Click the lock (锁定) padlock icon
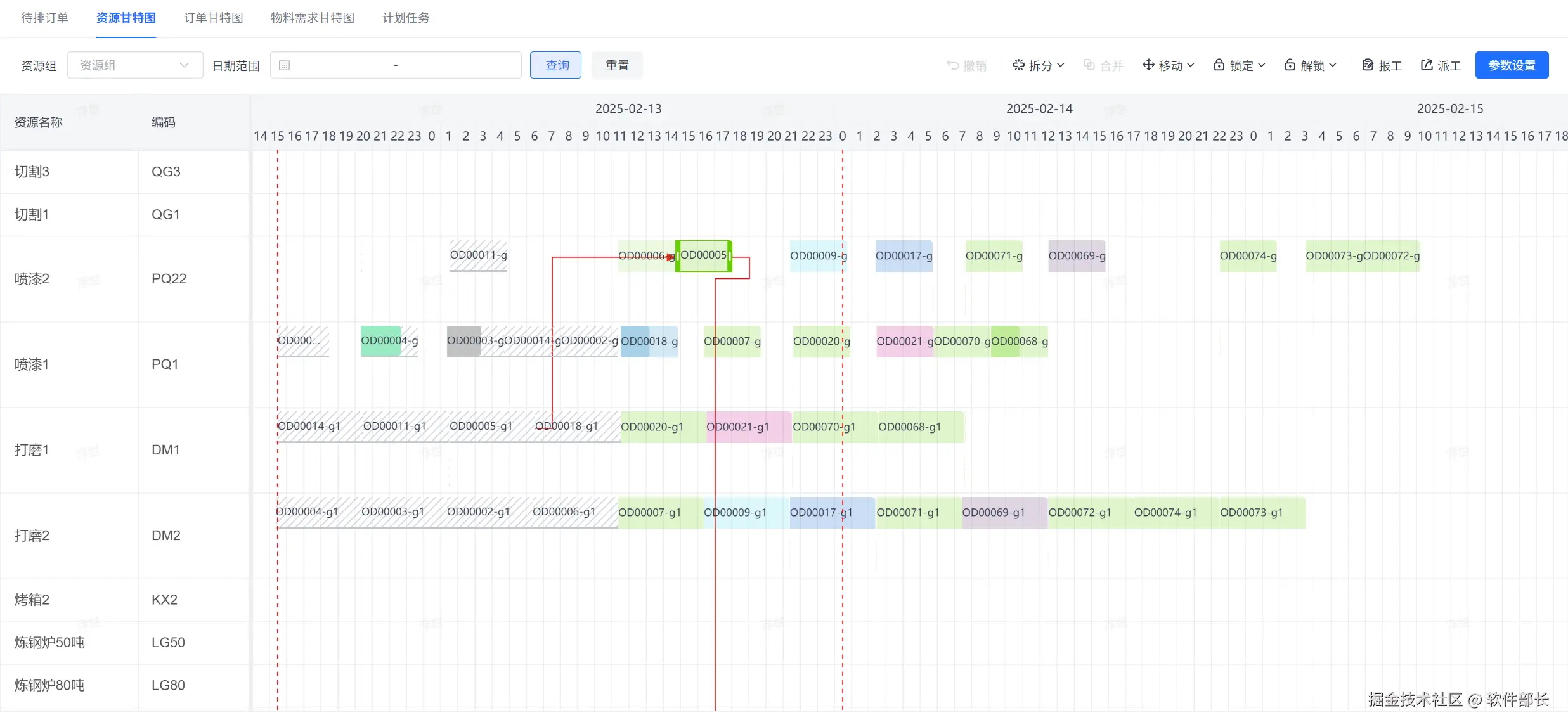1568x727 pixels. 1219,65
